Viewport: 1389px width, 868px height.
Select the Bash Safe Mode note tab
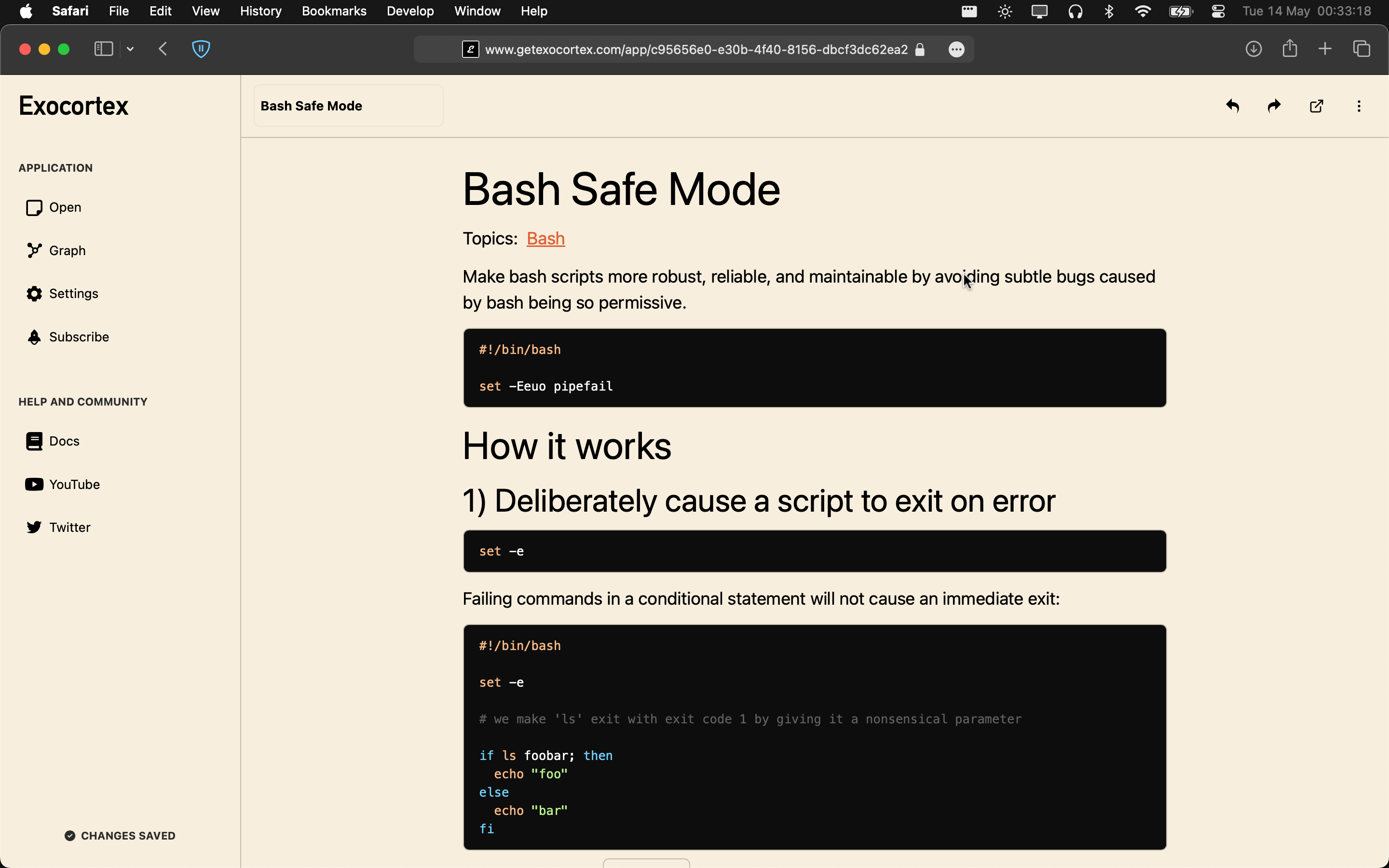tap(348, 106)
